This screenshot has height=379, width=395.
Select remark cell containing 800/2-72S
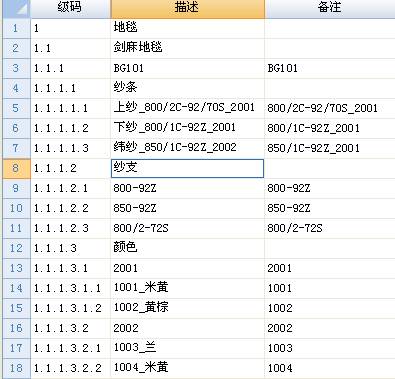tap(330, 228)
